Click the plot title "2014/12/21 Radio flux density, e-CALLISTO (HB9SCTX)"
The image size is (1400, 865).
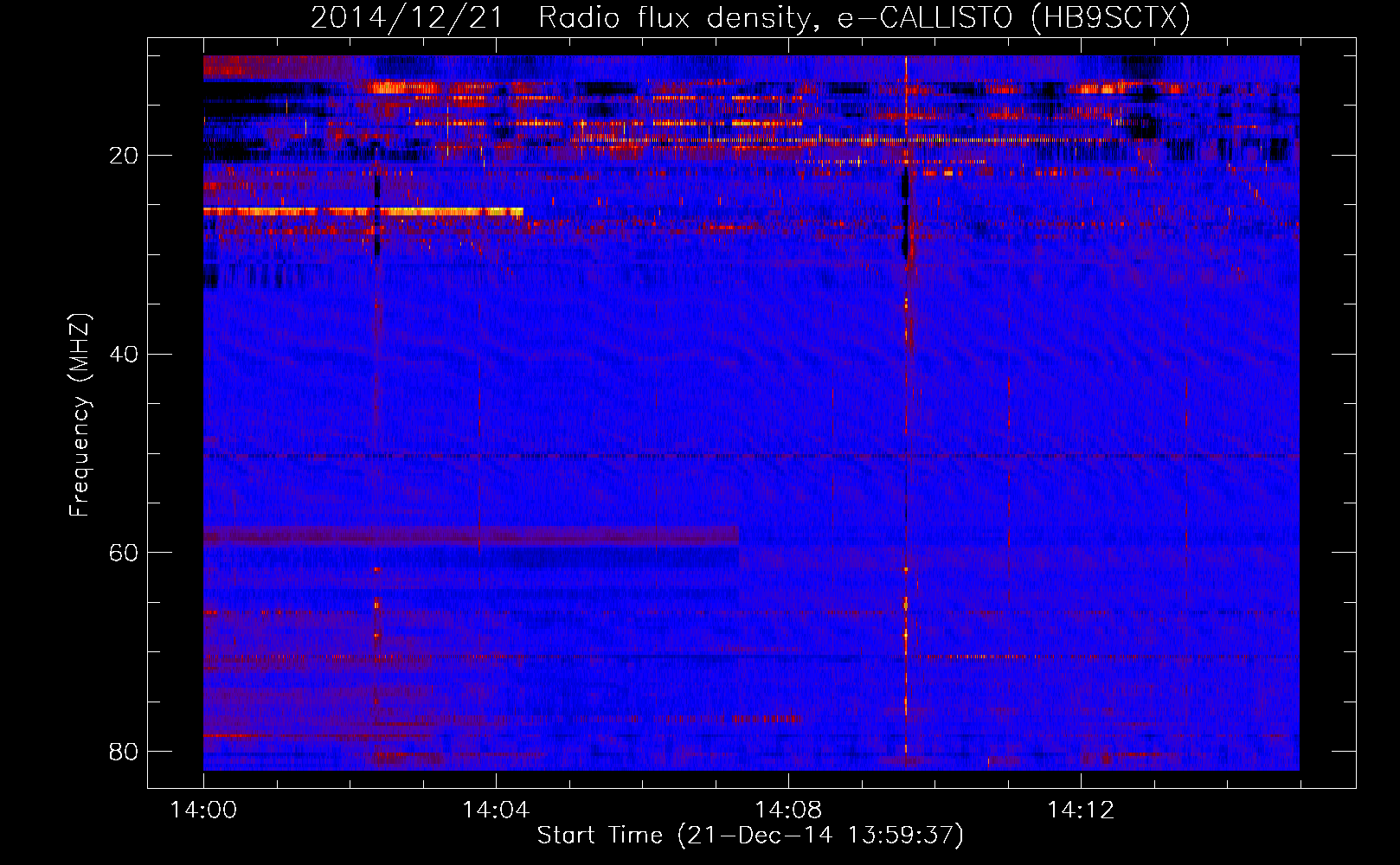tap(750, 17)
